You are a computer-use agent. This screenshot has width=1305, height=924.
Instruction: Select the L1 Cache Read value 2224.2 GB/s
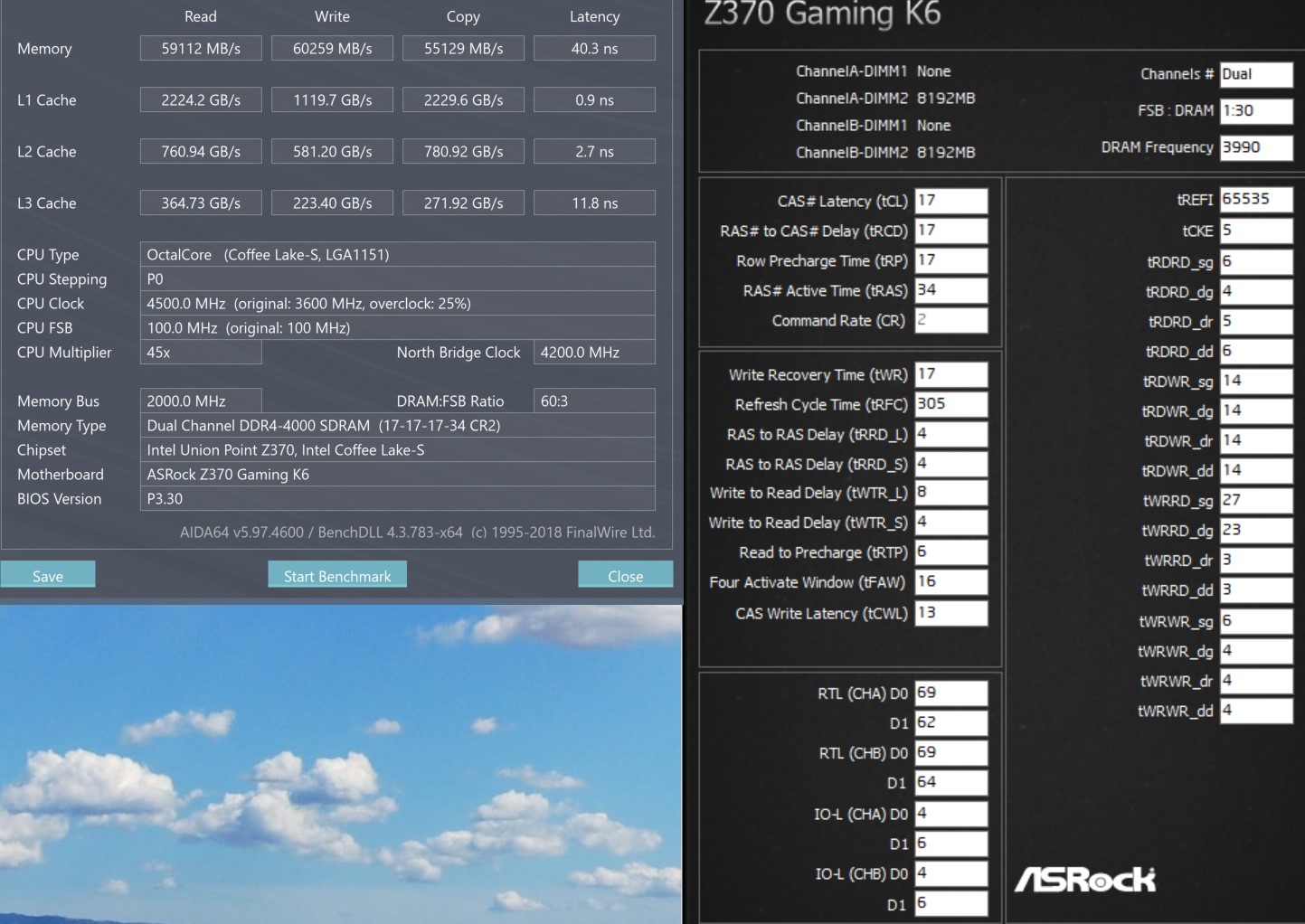click(x=201, y=99)
